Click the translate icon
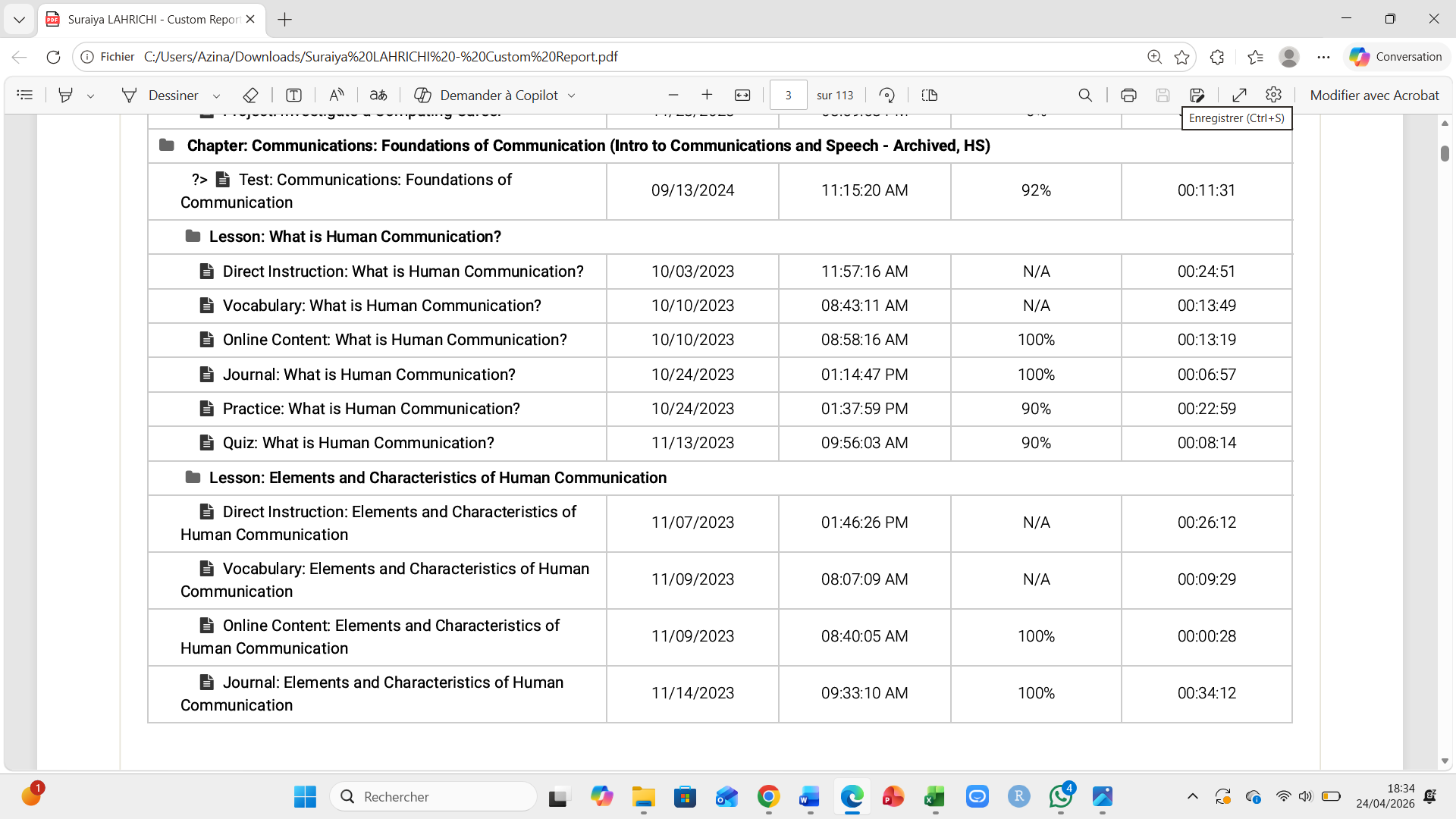Image resolution: width=1456 pixels, height=819 pixels. (378, 95)
